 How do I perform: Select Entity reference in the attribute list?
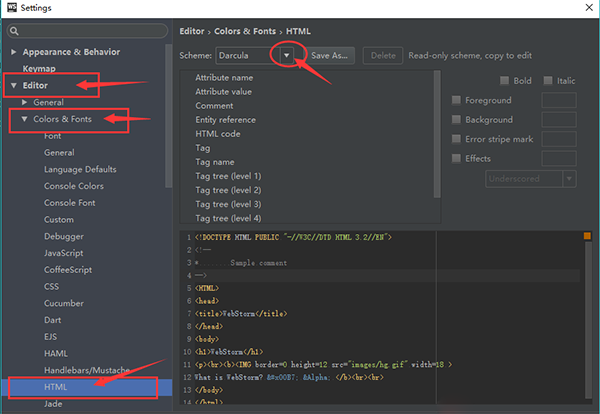226,119
